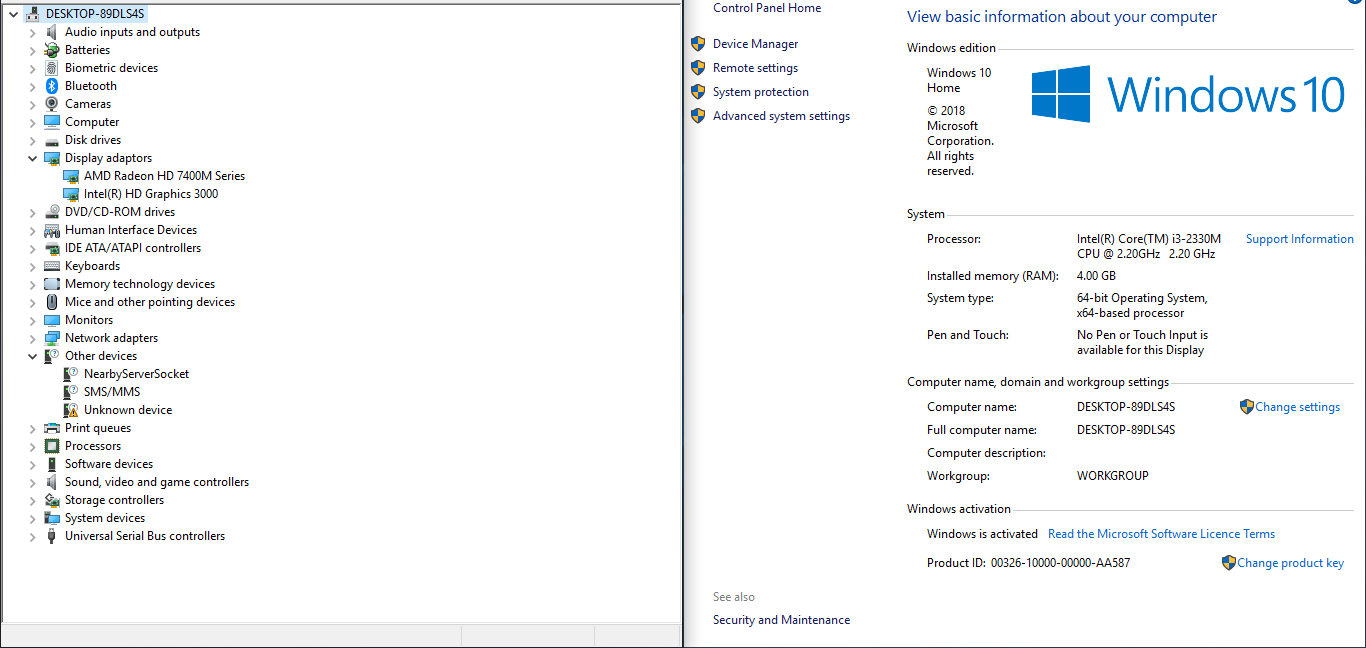Viewport: 1366px width, 648px height.
Task: Click the Sound, video and game controllers icon
Action: coord(52,482)
